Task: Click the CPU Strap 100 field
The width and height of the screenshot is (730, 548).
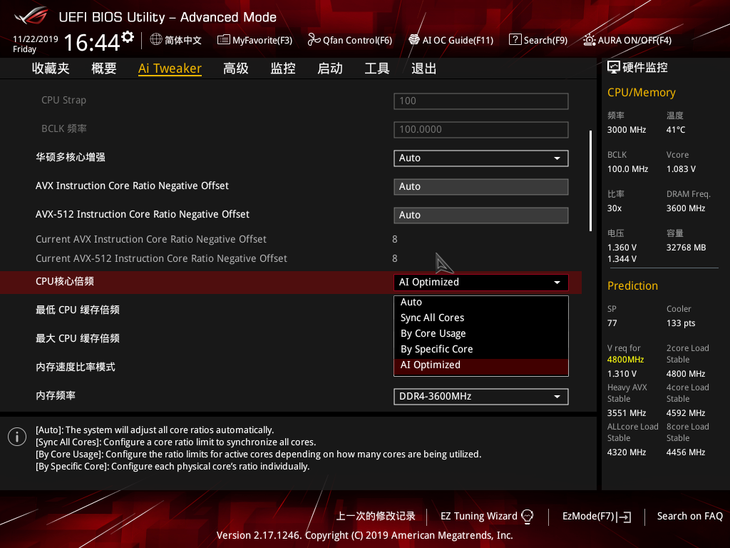Action: (x=481, y=101)
